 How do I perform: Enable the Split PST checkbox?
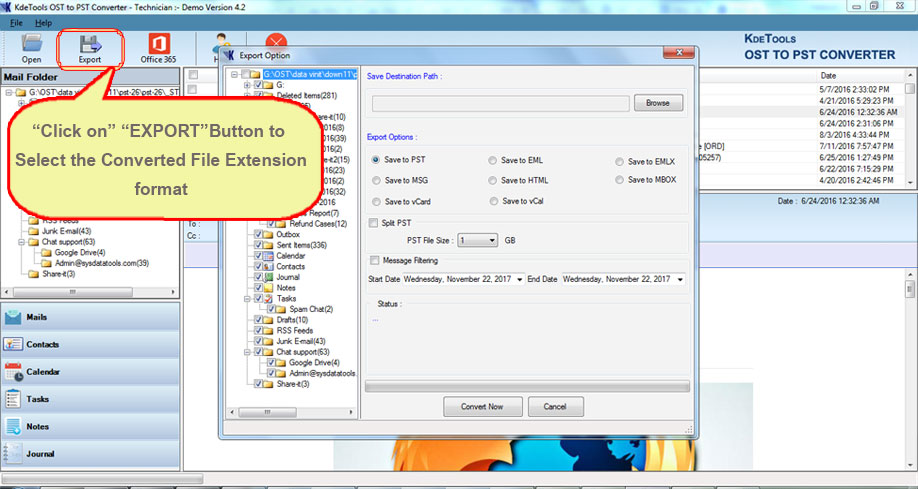pyautogui.click(x=374, y=223)
